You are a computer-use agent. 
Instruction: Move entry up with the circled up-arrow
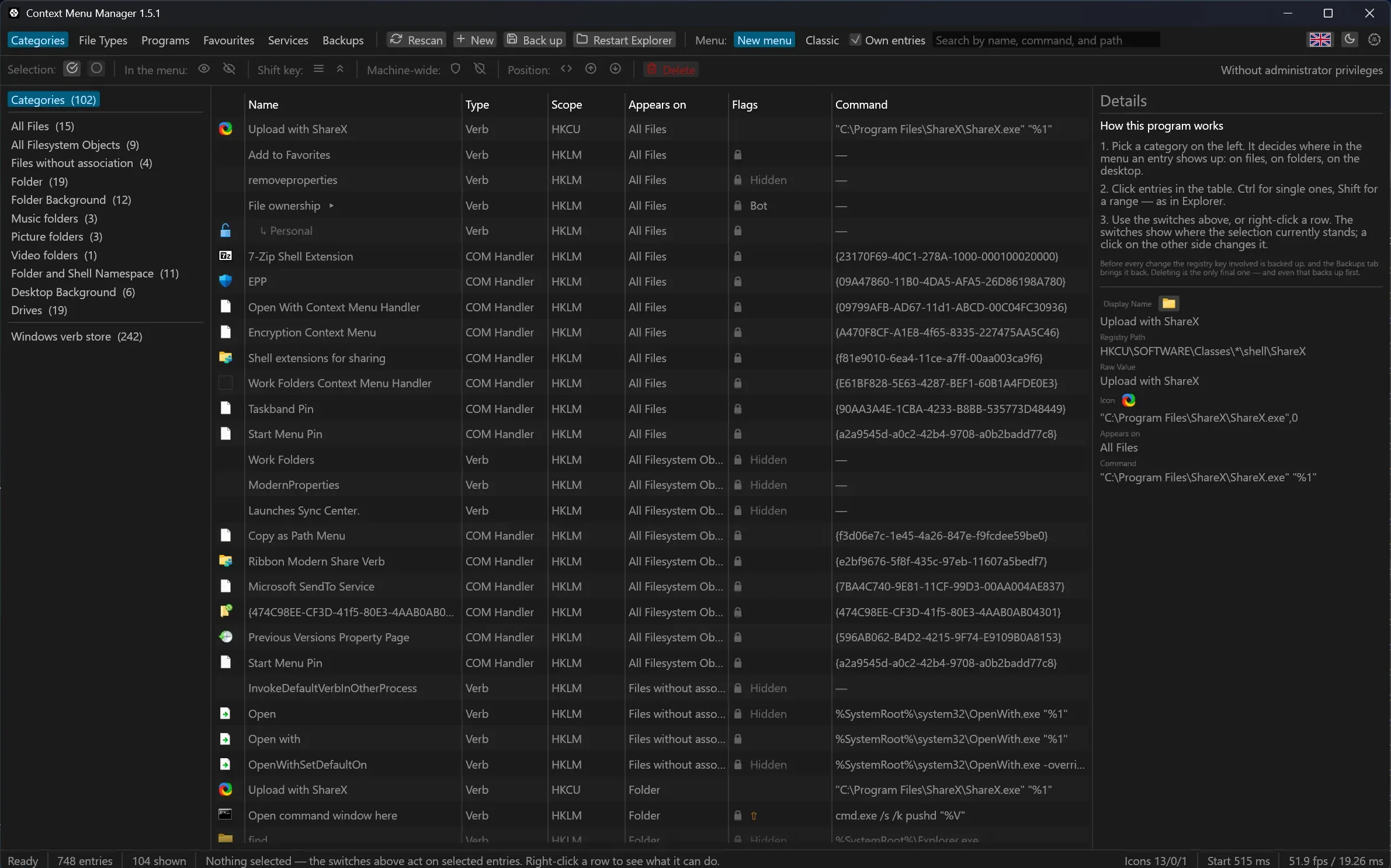click(x=591, y=69)
